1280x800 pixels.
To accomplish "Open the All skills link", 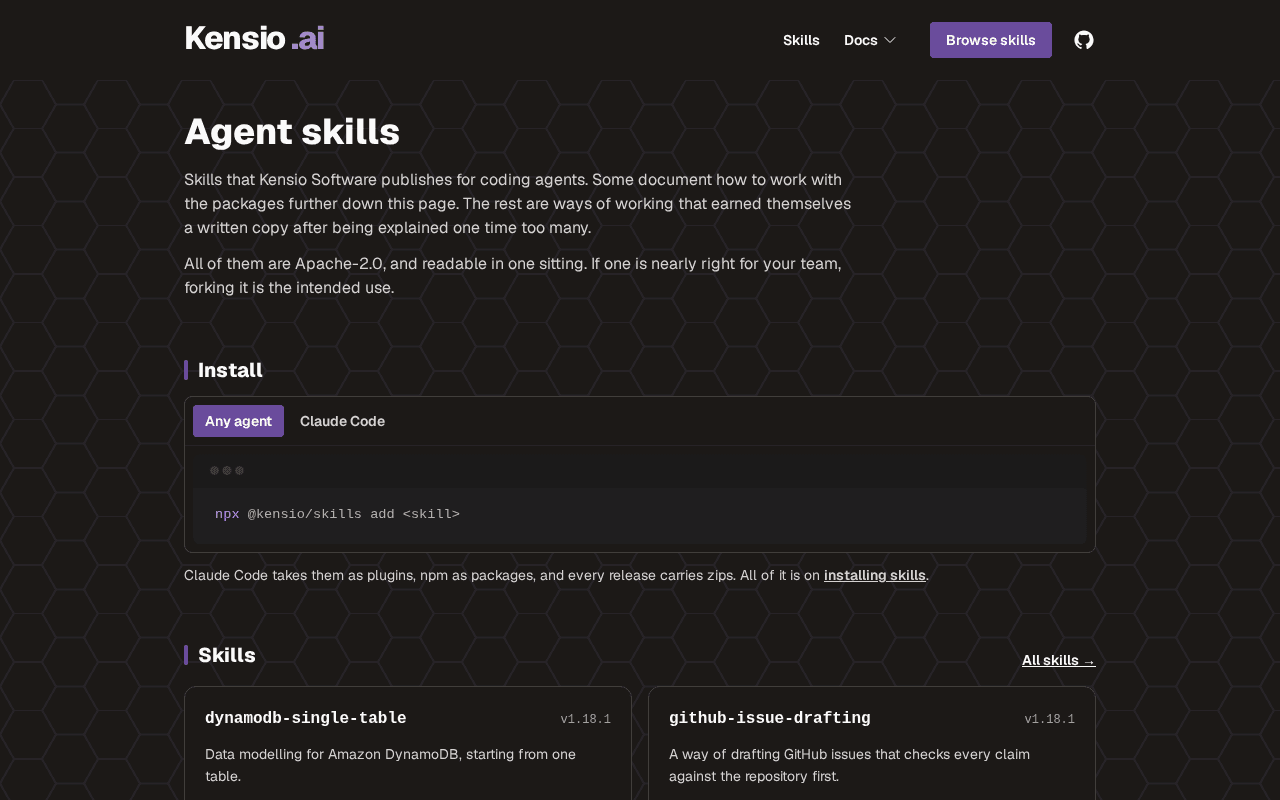I will pos(1059,660).
